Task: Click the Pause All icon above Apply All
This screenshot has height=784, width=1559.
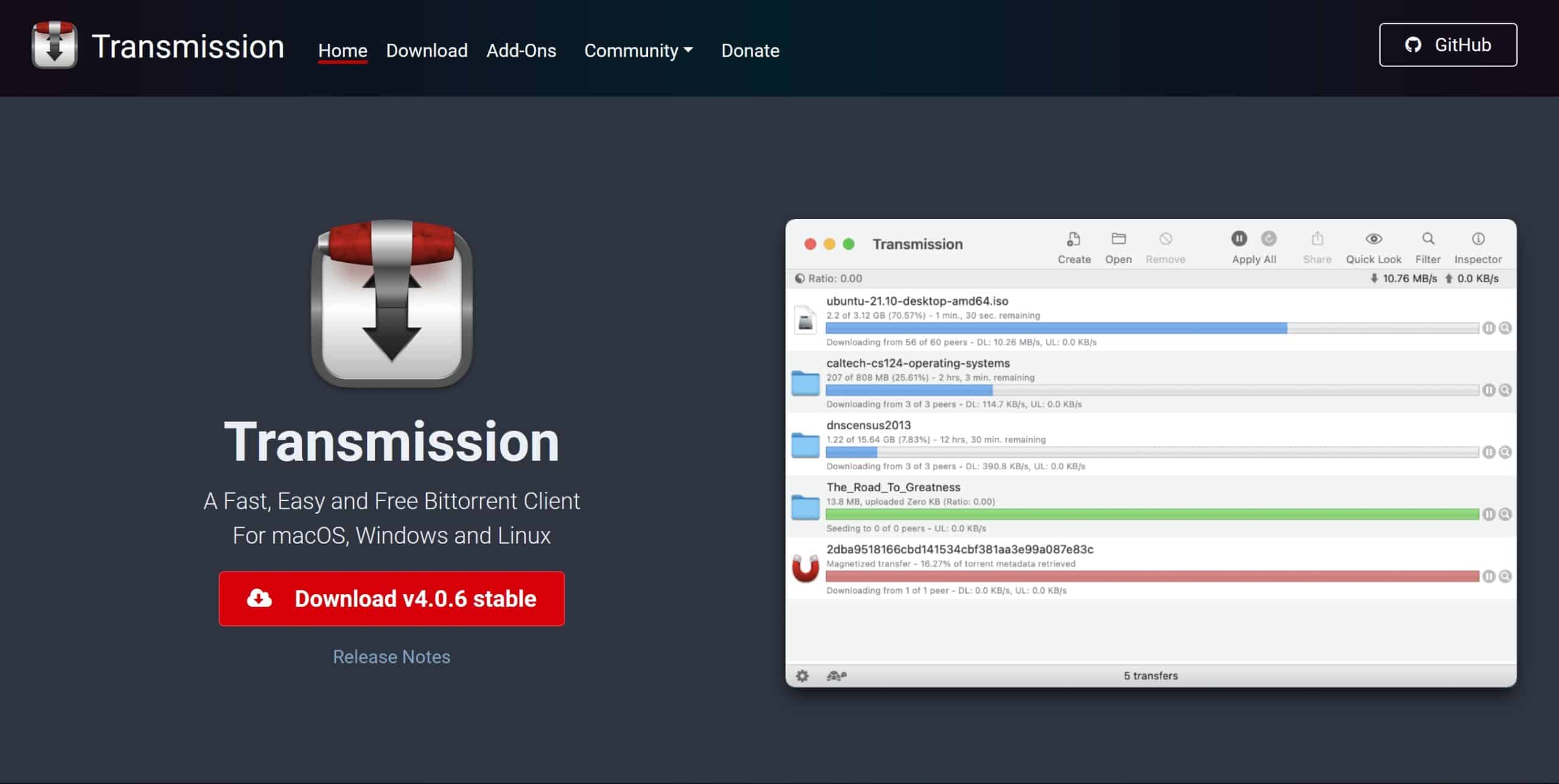Action: tap(1239, 238)
